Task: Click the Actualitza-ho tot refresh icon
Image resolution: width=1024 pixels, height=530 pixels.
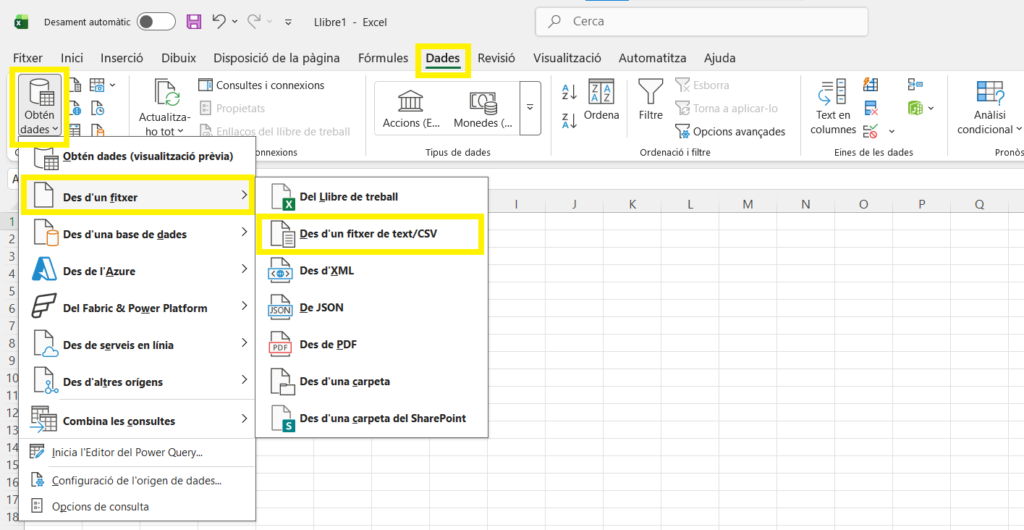Action: click(x=167, y=92)
